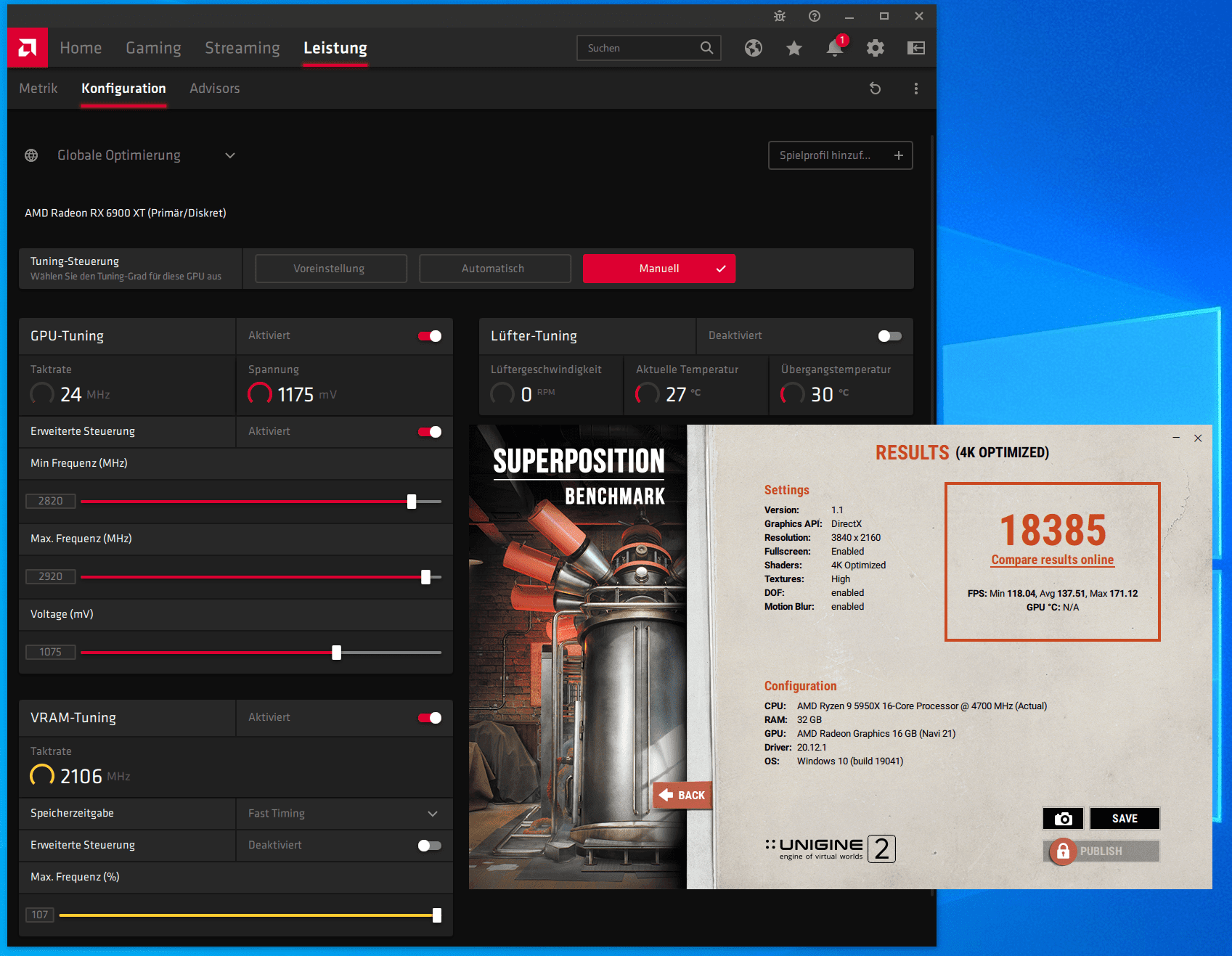1232x956 pixels.
Task: Click the PUBLISH button
Action: [x=1101, y=851]
